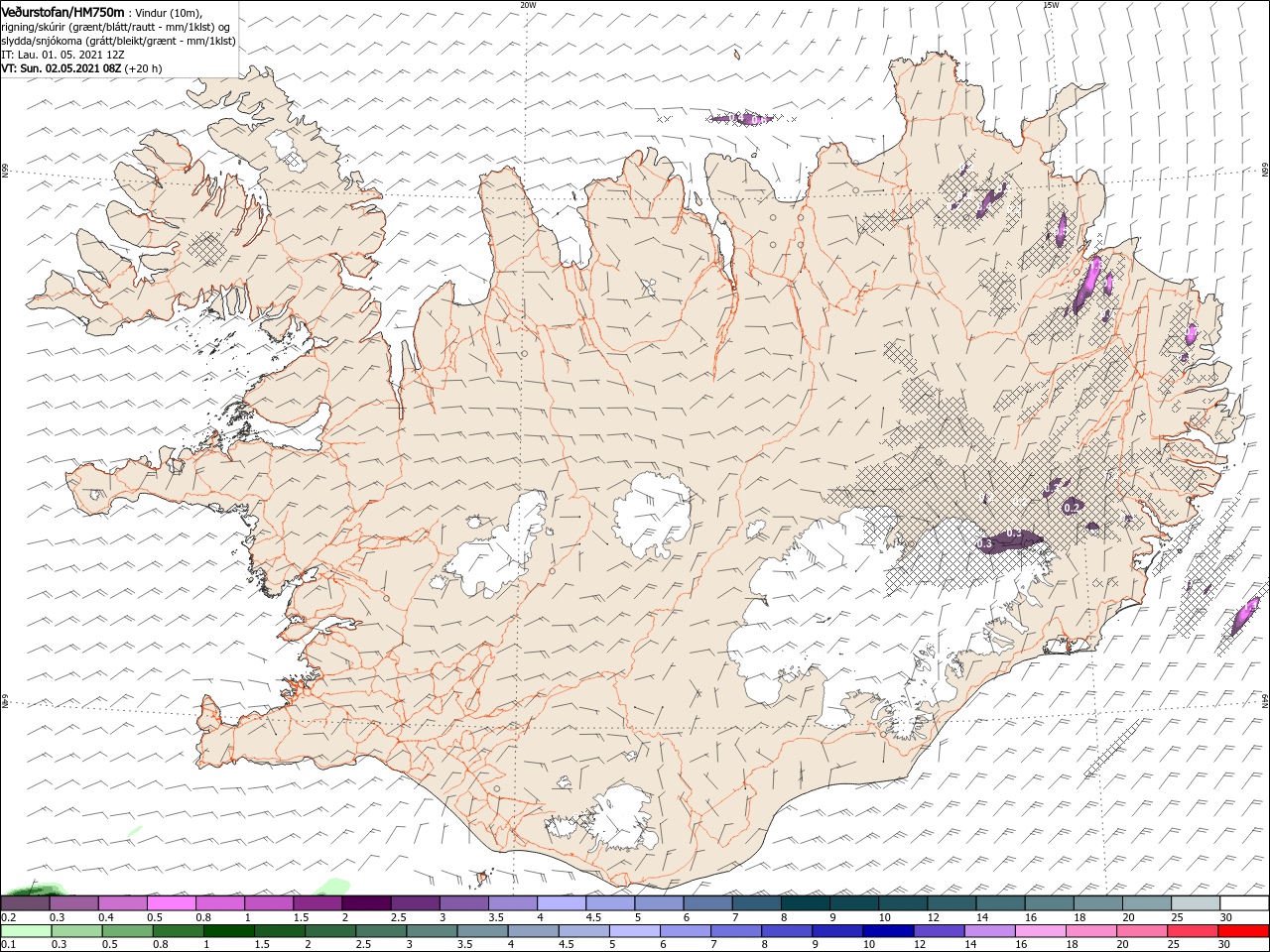Viewport: 1270px width, 952px height.
Task: Click the Veðurstofan/HM750m map title
Action: coord(63,11)
